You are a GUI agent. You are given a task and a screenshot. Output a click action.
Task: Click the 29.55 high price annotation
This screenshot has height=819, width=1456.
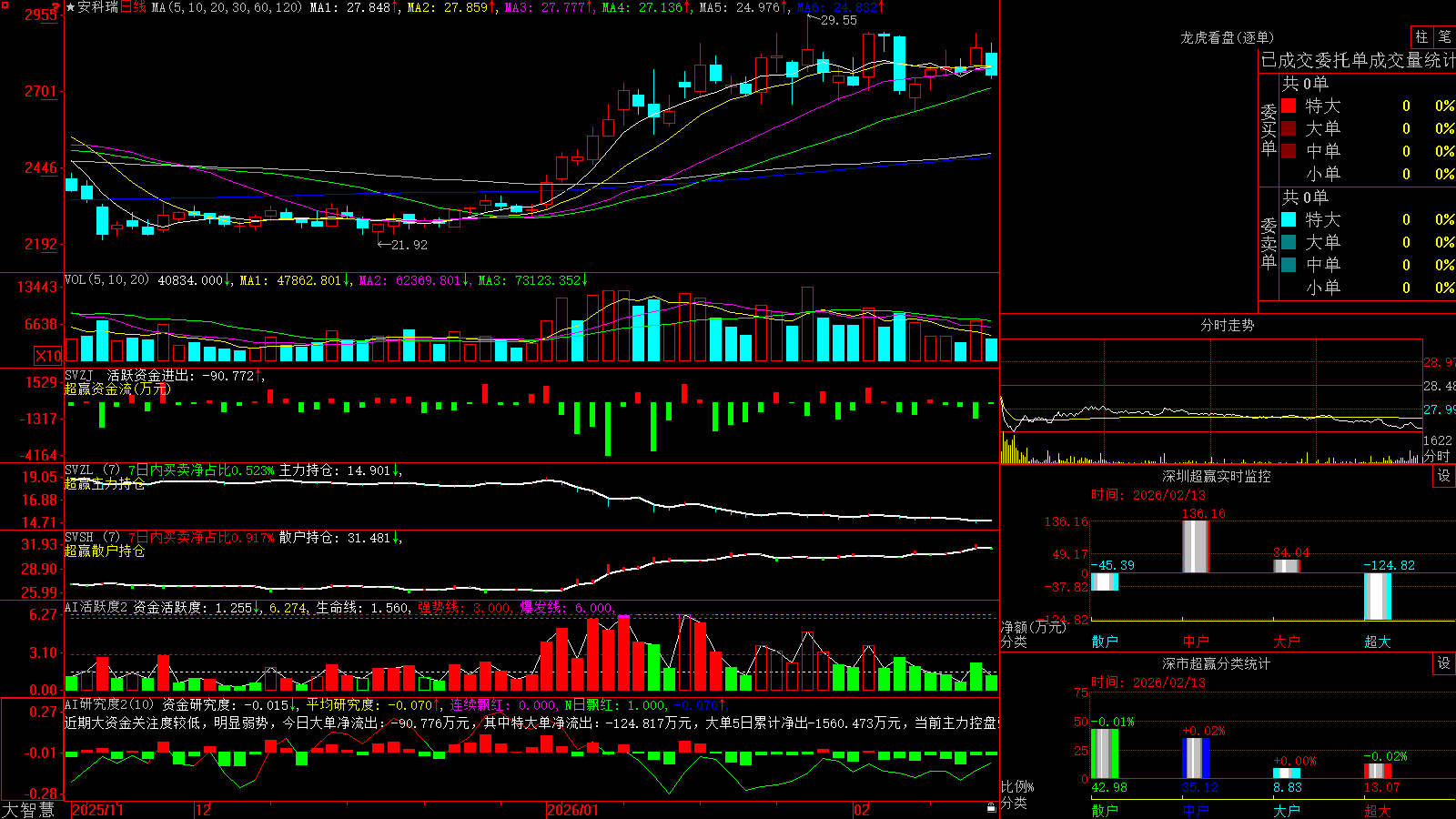point(838,20)
